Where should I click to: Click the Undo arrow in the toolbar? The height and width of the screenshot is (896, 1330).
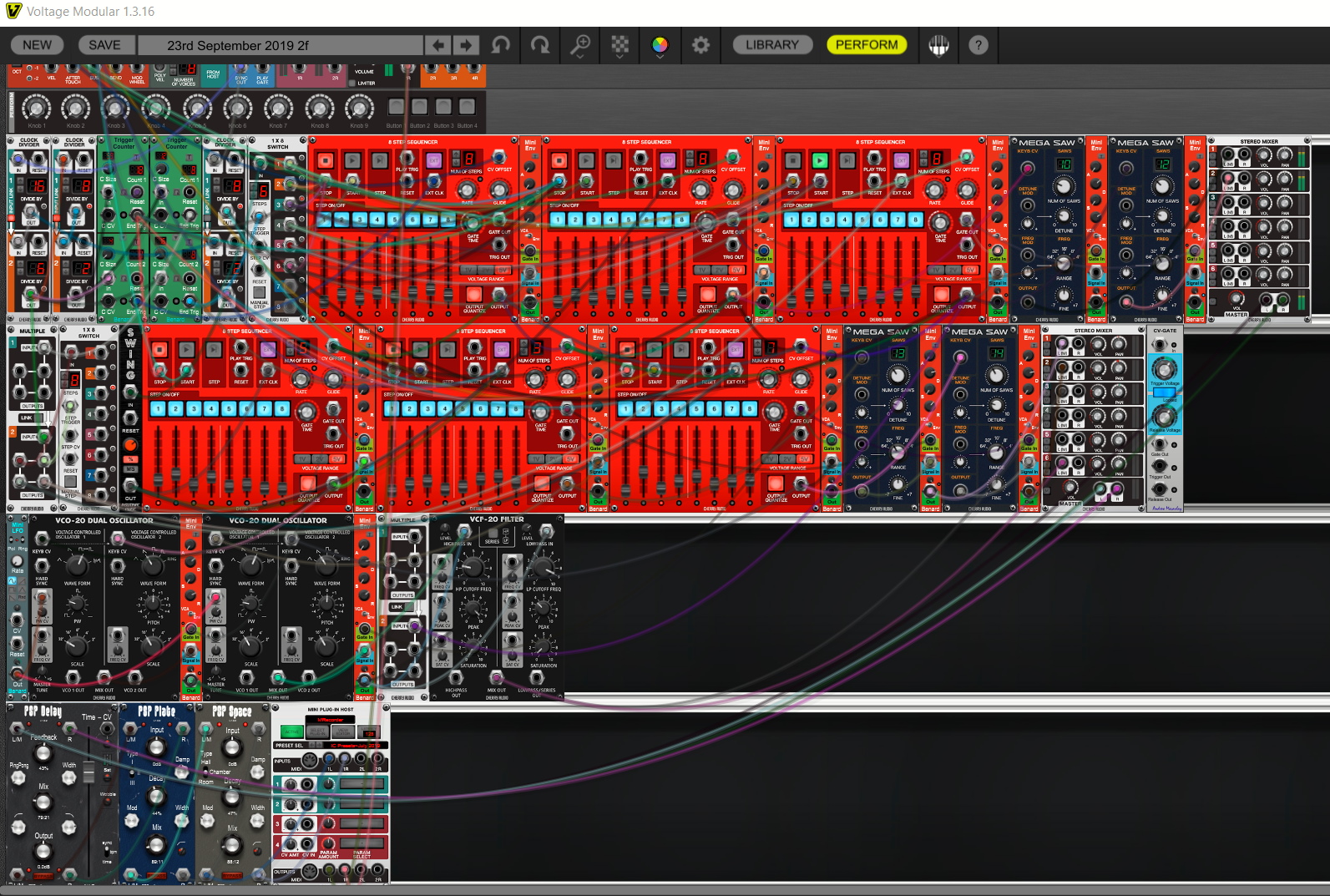click(501, 45)
